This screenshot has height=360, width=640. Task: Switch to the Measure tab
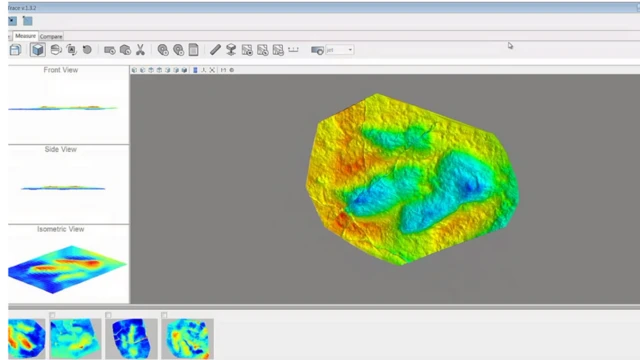(x=25, y=36)
